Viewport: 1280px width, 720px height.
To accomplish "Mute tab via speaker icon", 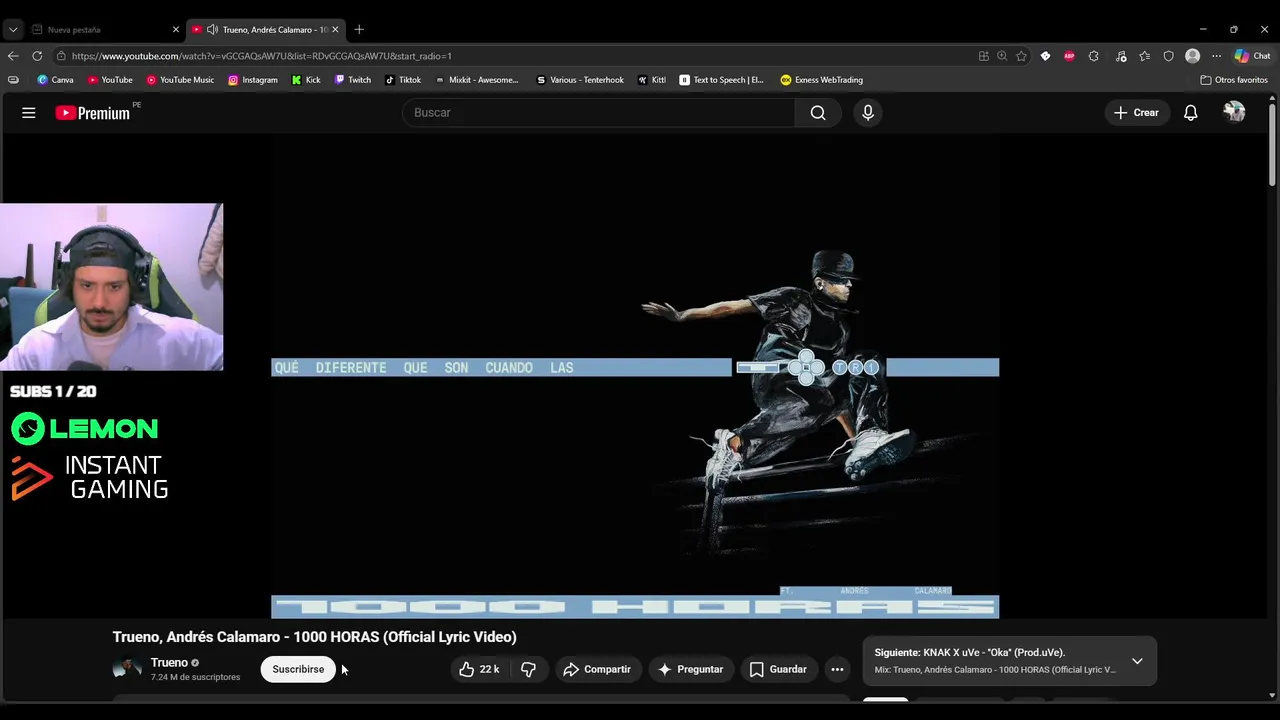I will click(212, 30).
